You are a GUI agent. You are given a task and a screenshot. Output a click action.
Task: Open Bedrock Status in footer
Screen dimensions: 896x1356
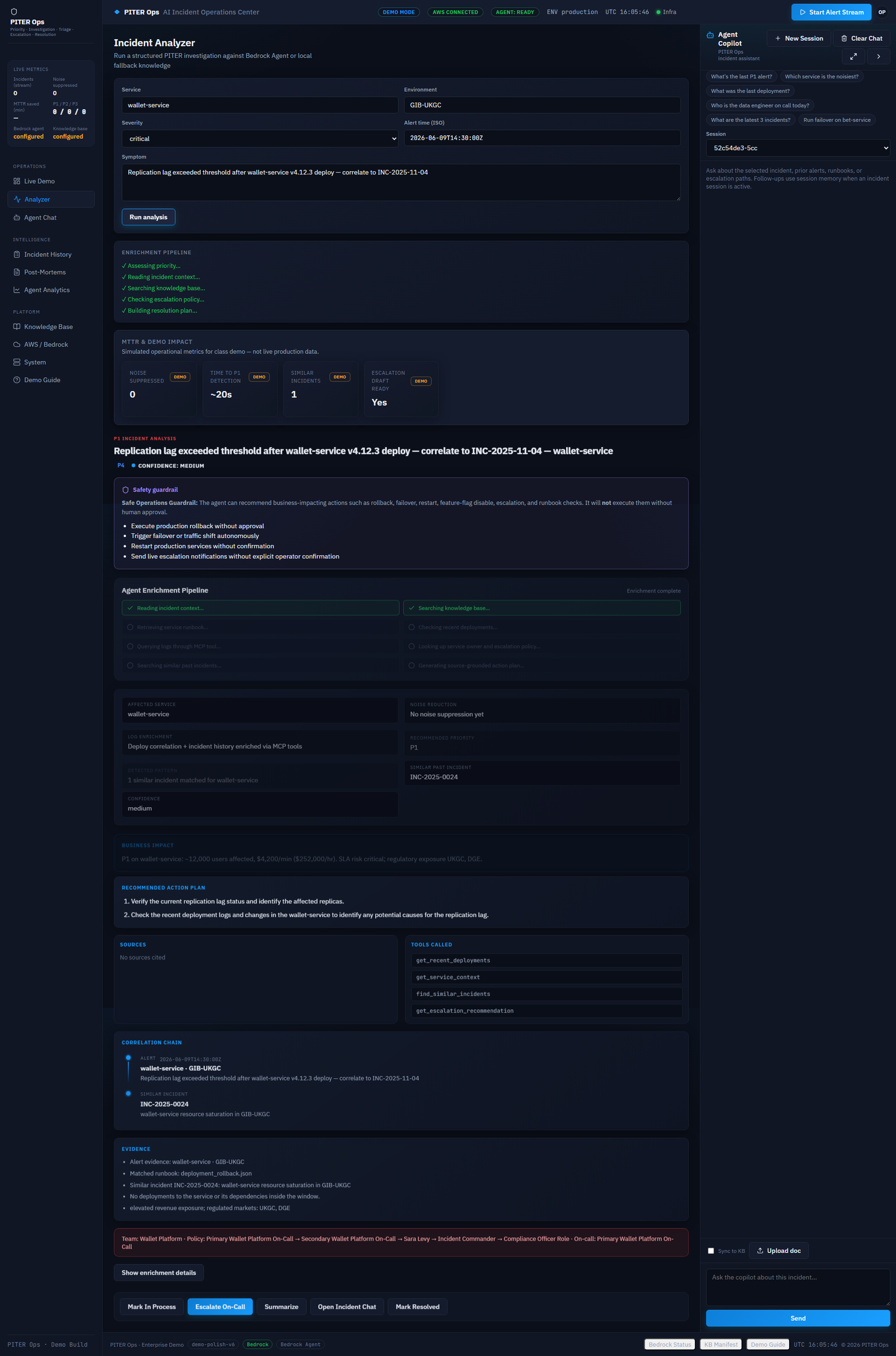670,1345
